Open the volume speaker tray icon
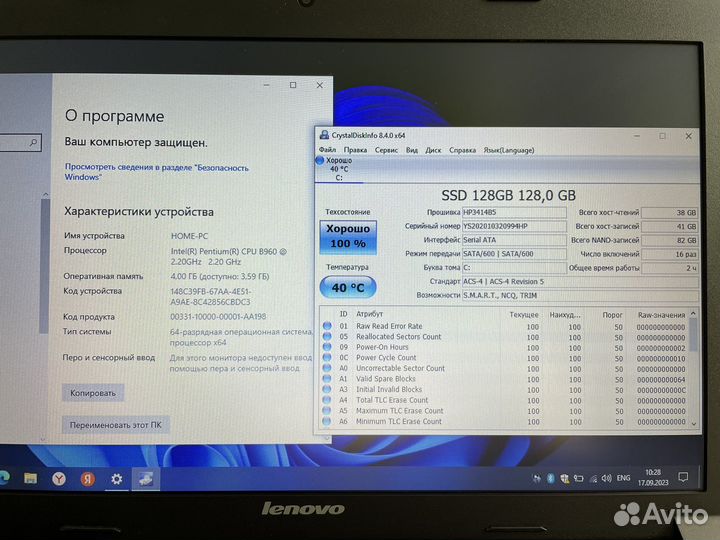The image size is (720, 540). (x=607, y=478)
